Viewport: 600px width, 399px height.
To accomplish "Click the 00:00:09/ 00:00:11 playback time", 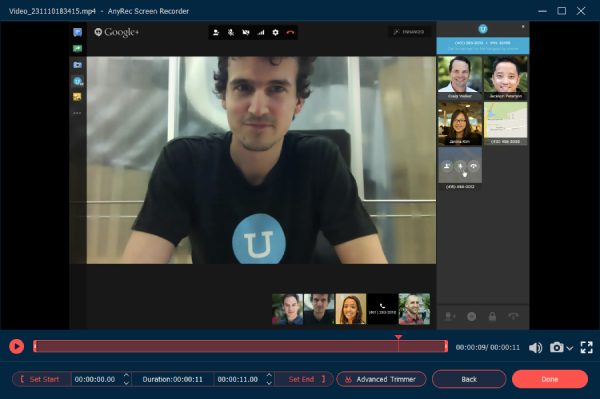I will 488,347.
